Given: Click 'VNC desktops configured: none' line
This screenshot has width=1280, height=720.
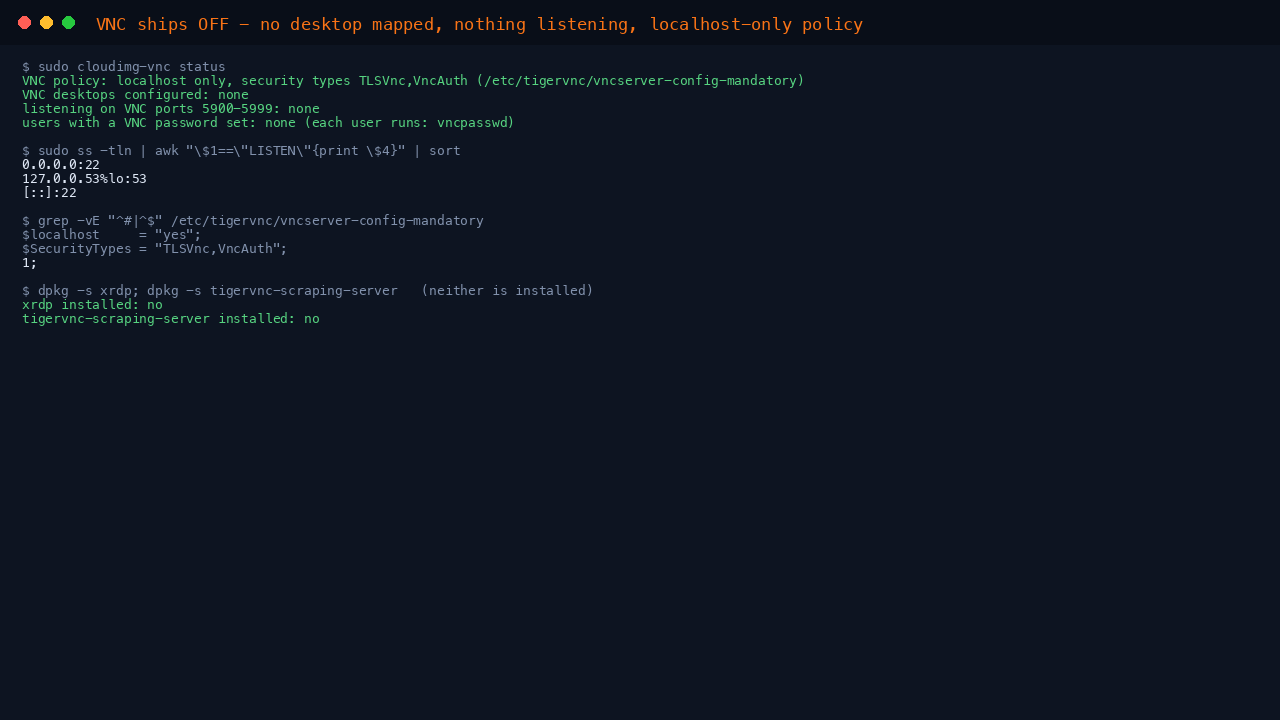Looking at the screenshot, I should [135, 95].
